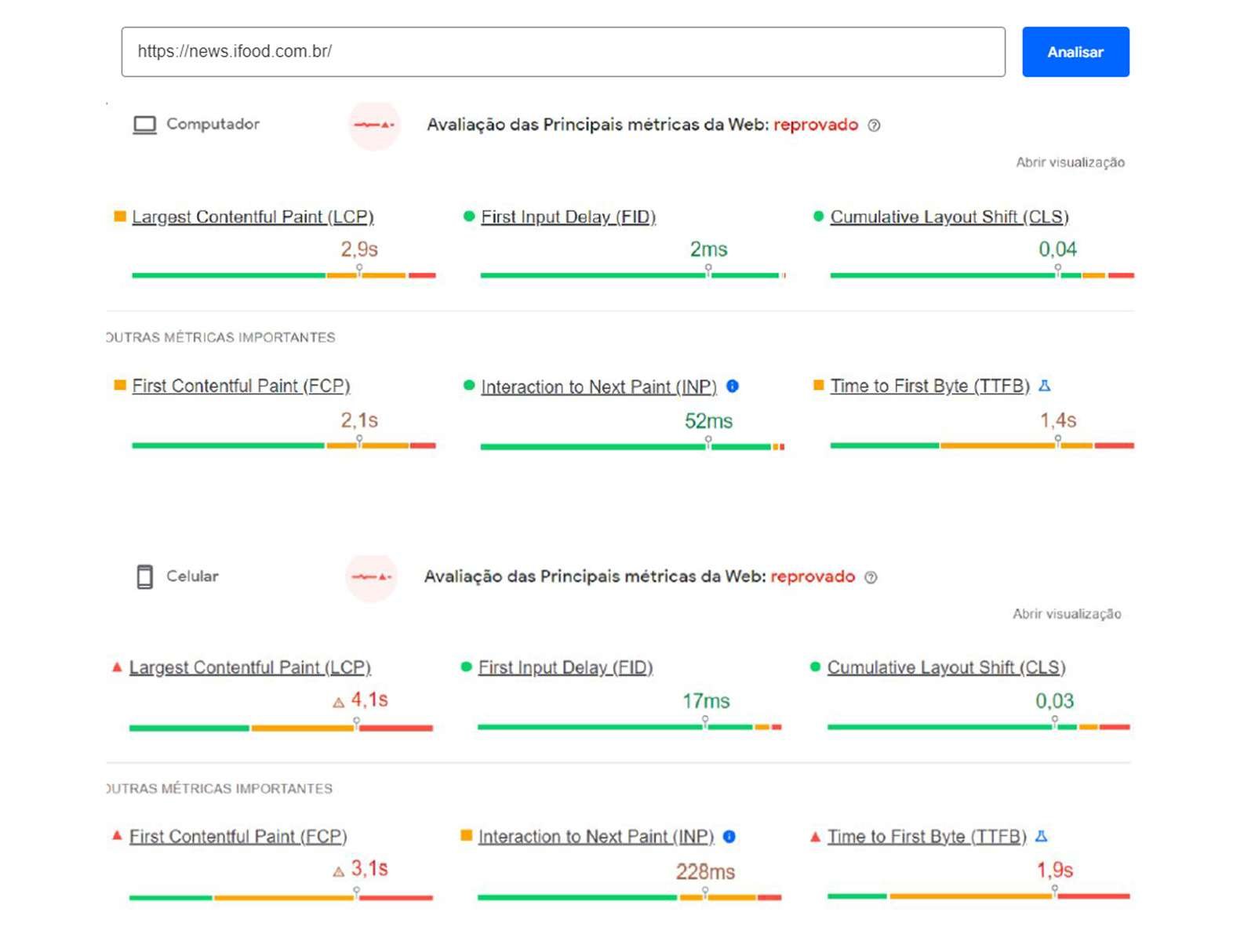Expand mobile view with Abrir visualização

pos(1067,614)
